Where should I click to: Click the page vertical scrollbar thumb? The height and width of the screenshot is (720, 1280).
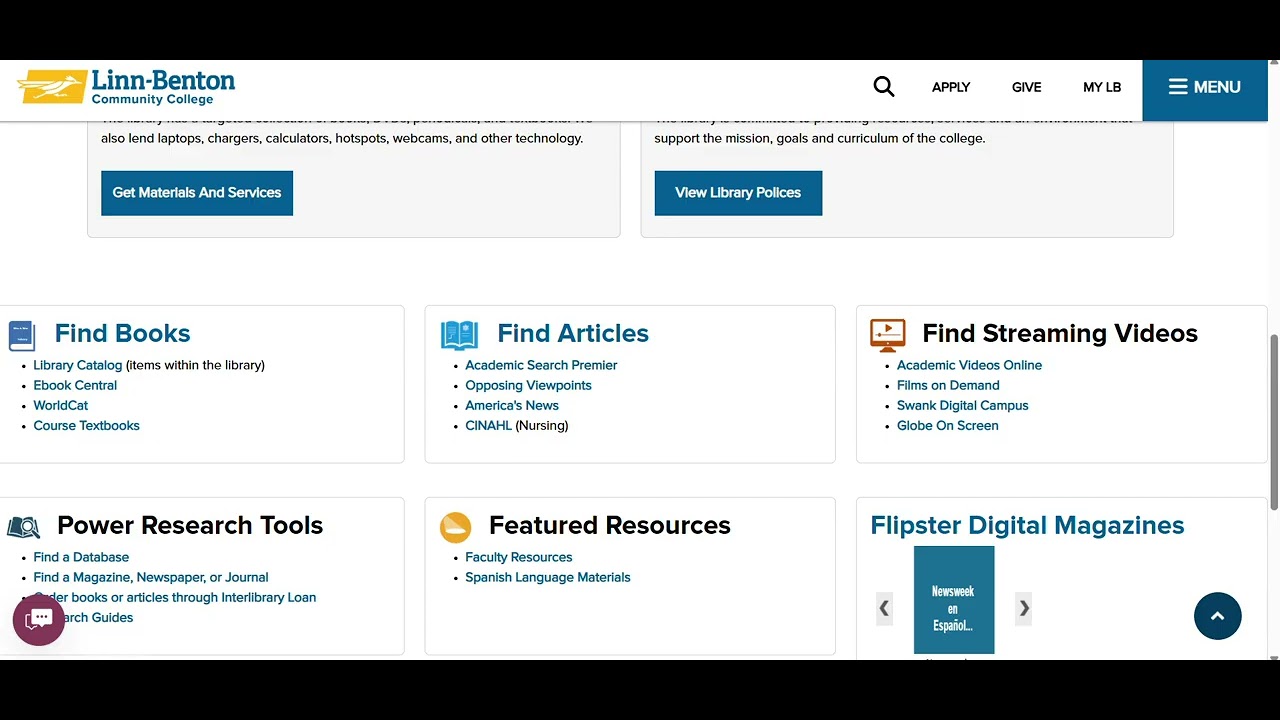tap(1274, 423)
